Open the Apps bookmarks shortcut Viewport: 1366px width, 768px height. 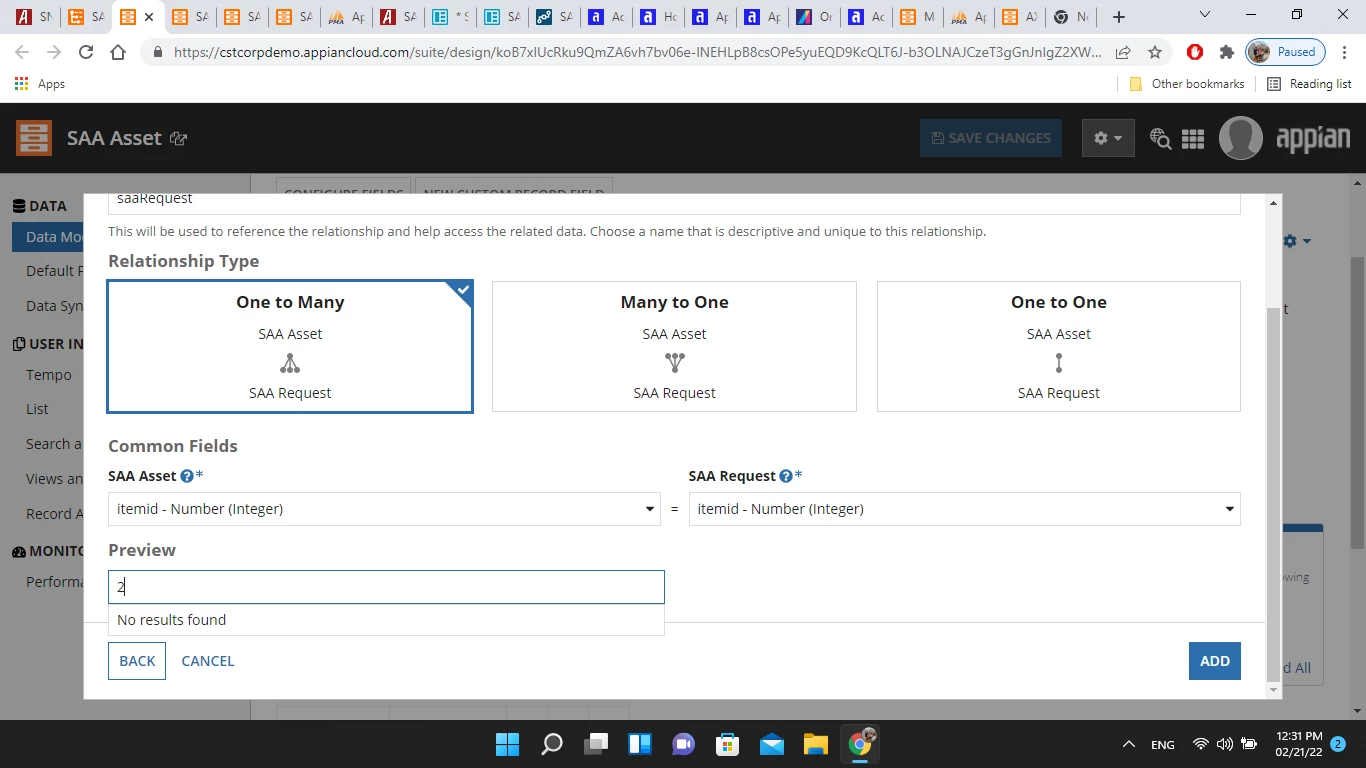pos(40,84)
